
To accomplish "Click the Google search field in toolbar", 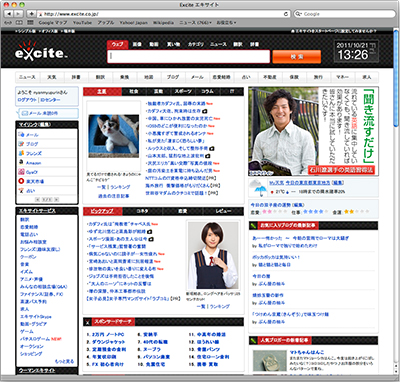I will (345, 14).
